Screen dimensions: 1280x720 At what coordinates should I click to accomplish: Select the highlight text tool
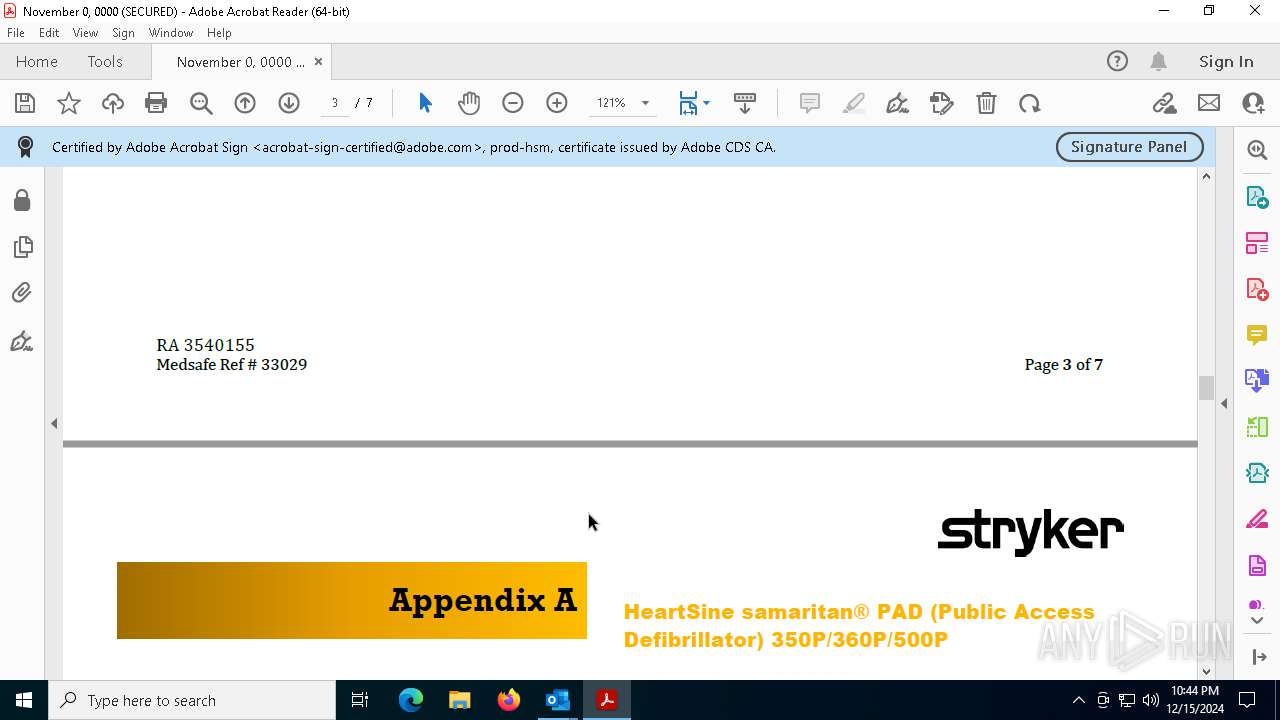(854, 103)
